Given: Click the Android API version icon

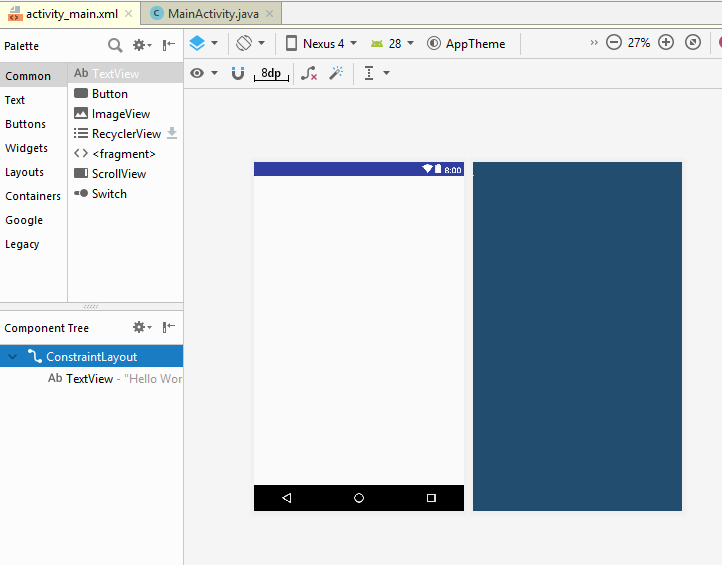Looking at the screenshot, I should click(377, 44).
